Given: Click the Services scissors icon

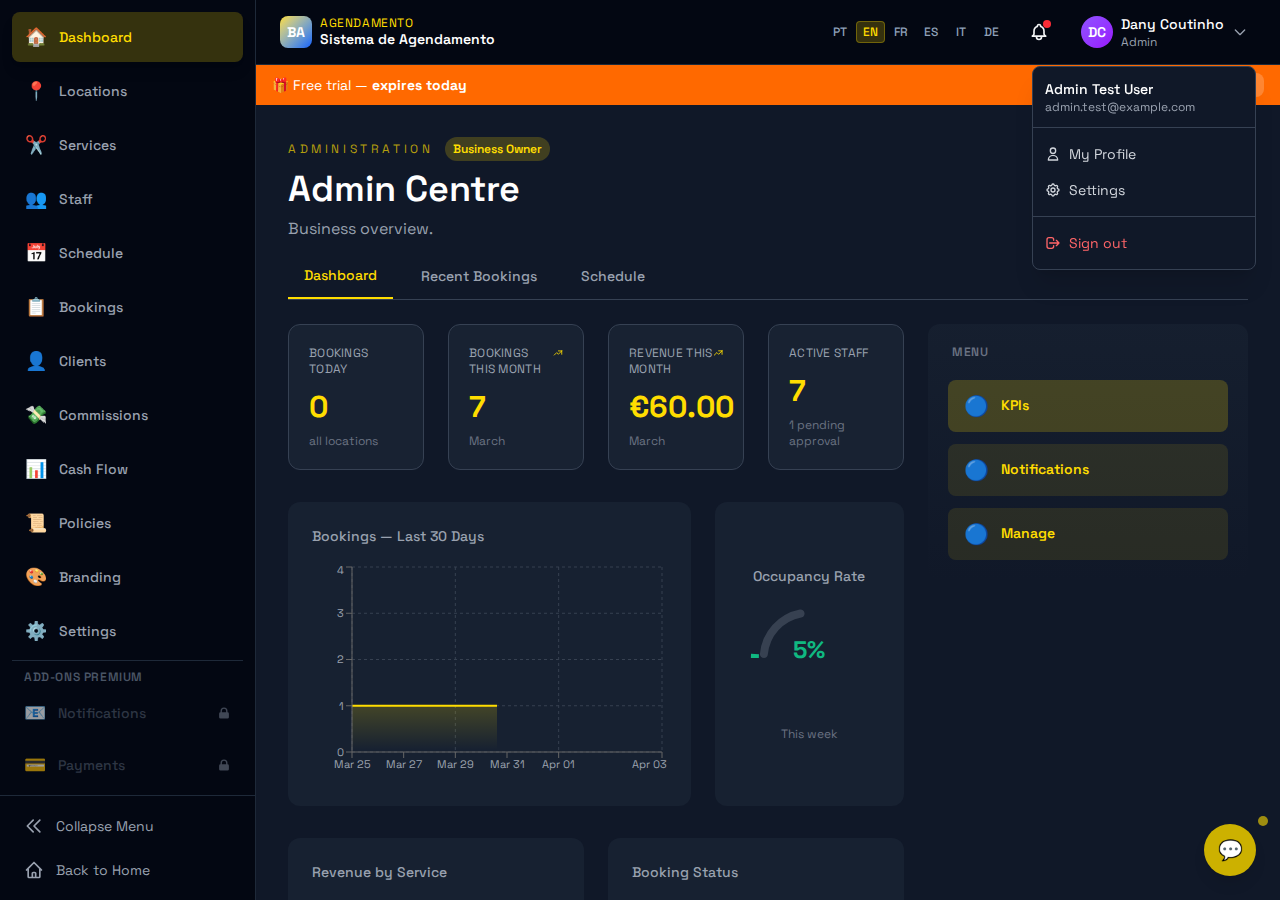Looking at the screenshot, I should pos(36,145).
